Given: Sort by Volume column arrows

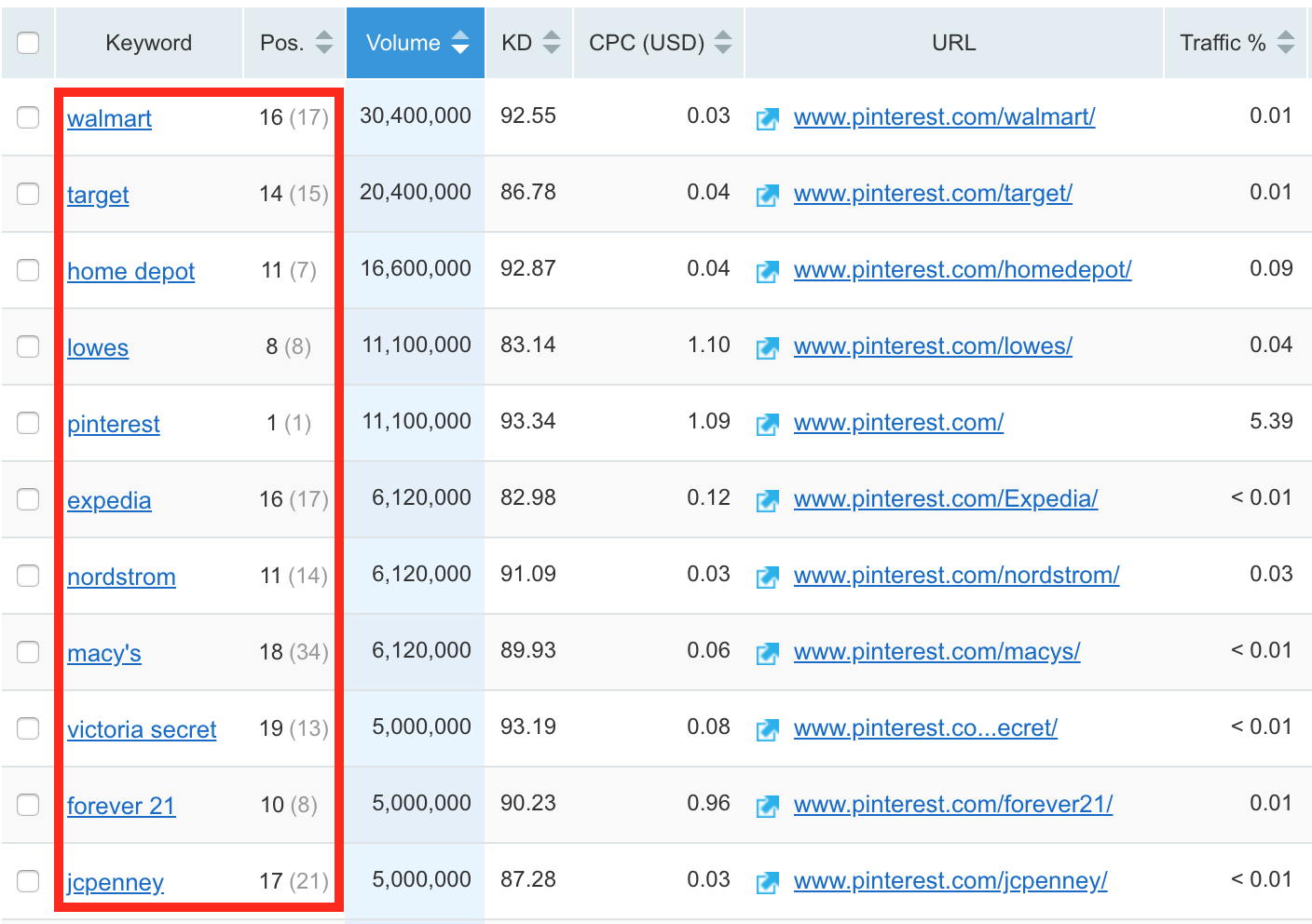Looking at the screenshot, I should (x=460, y=43).
